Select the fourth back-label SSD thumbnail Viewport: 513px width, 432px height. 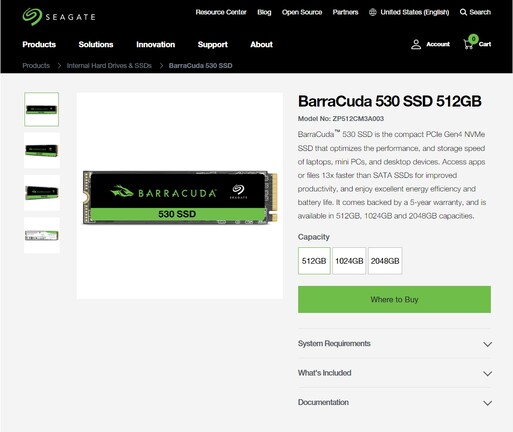tap(42, 235)
